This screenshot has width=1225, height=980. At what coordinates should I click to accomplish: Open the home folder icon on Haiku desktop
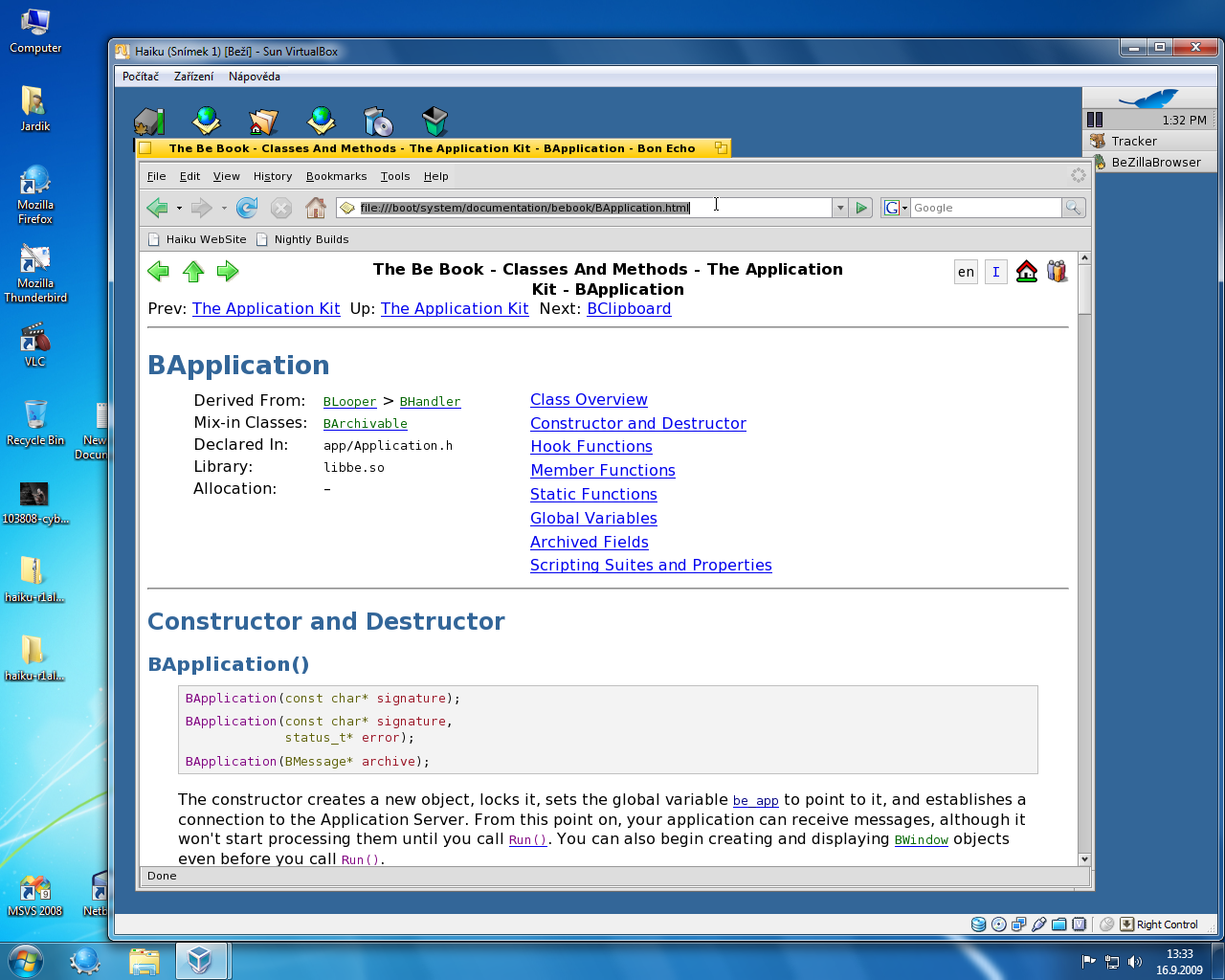[x=263, y=122]
